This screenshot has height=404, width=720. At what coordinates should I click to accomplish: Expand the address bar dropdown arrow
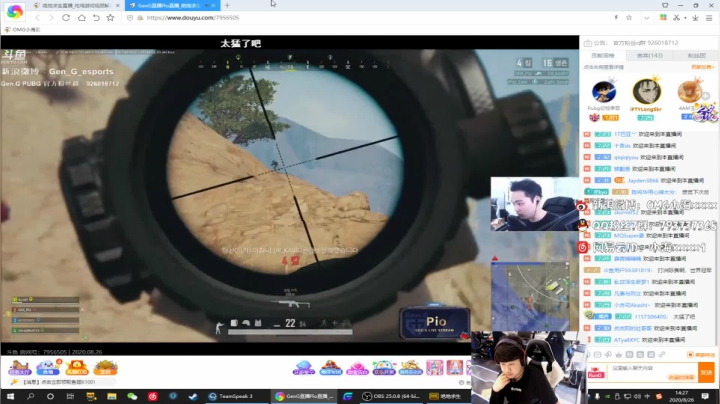pos(647,18)
